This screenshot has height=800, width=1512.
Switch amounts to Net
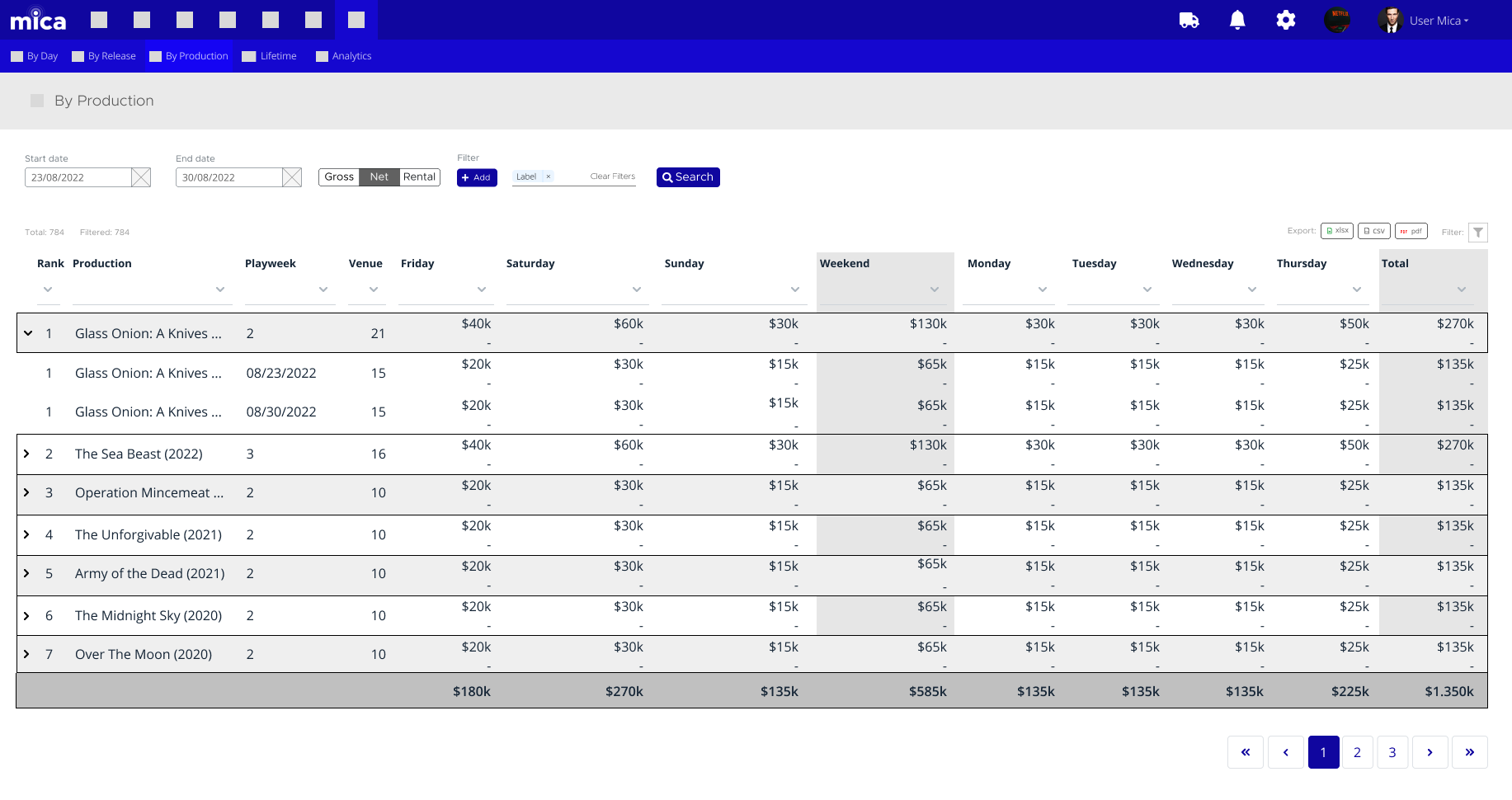tap(379, 177)
